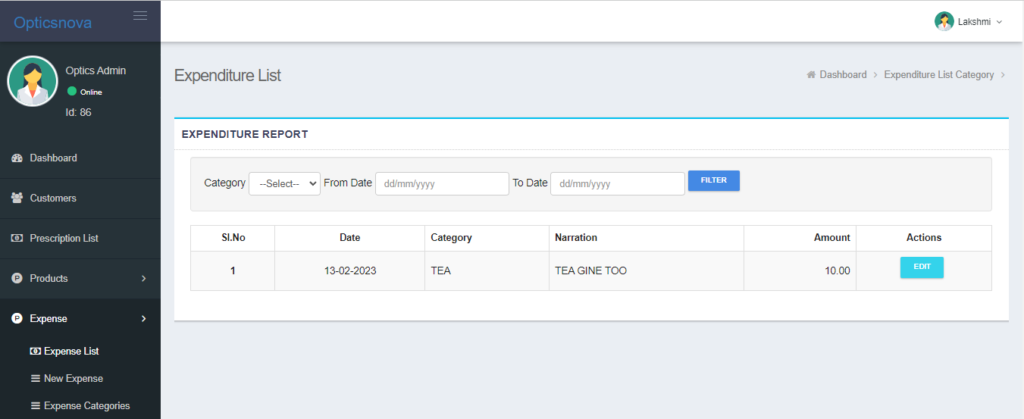Click the Expense circle icon
Image resolution: width=1024 pixels, height=419 pixels.
point(18,318)
